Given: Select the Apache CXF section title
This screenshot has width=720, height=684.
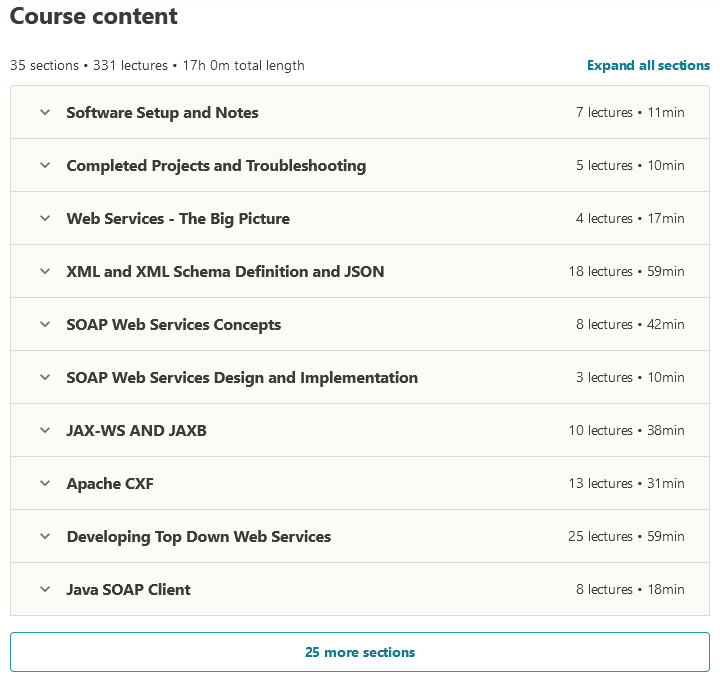Looking at the screenshot, I should (x=110, y=483).
